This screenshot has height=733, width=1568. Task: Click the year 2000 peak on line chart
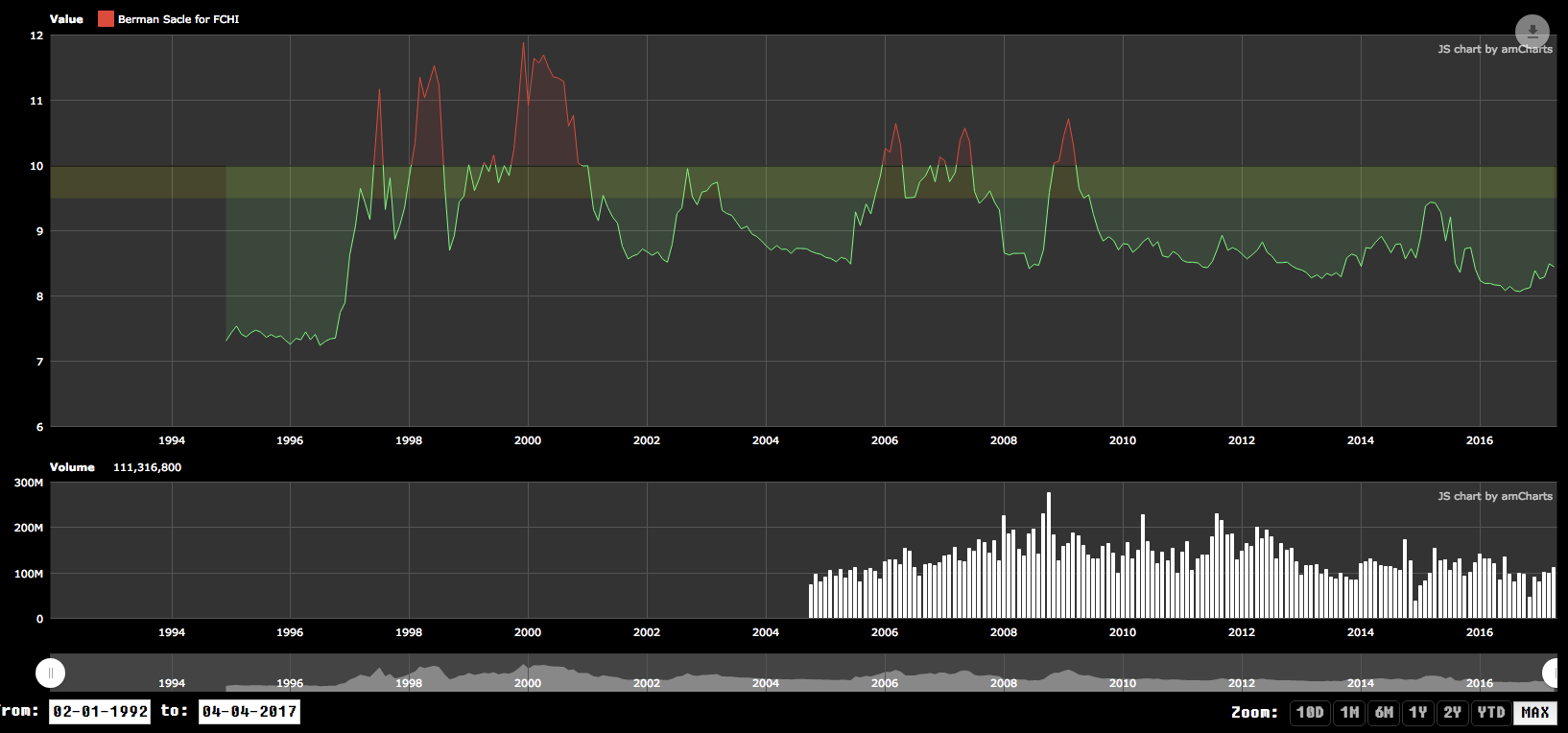click(524, 42)
